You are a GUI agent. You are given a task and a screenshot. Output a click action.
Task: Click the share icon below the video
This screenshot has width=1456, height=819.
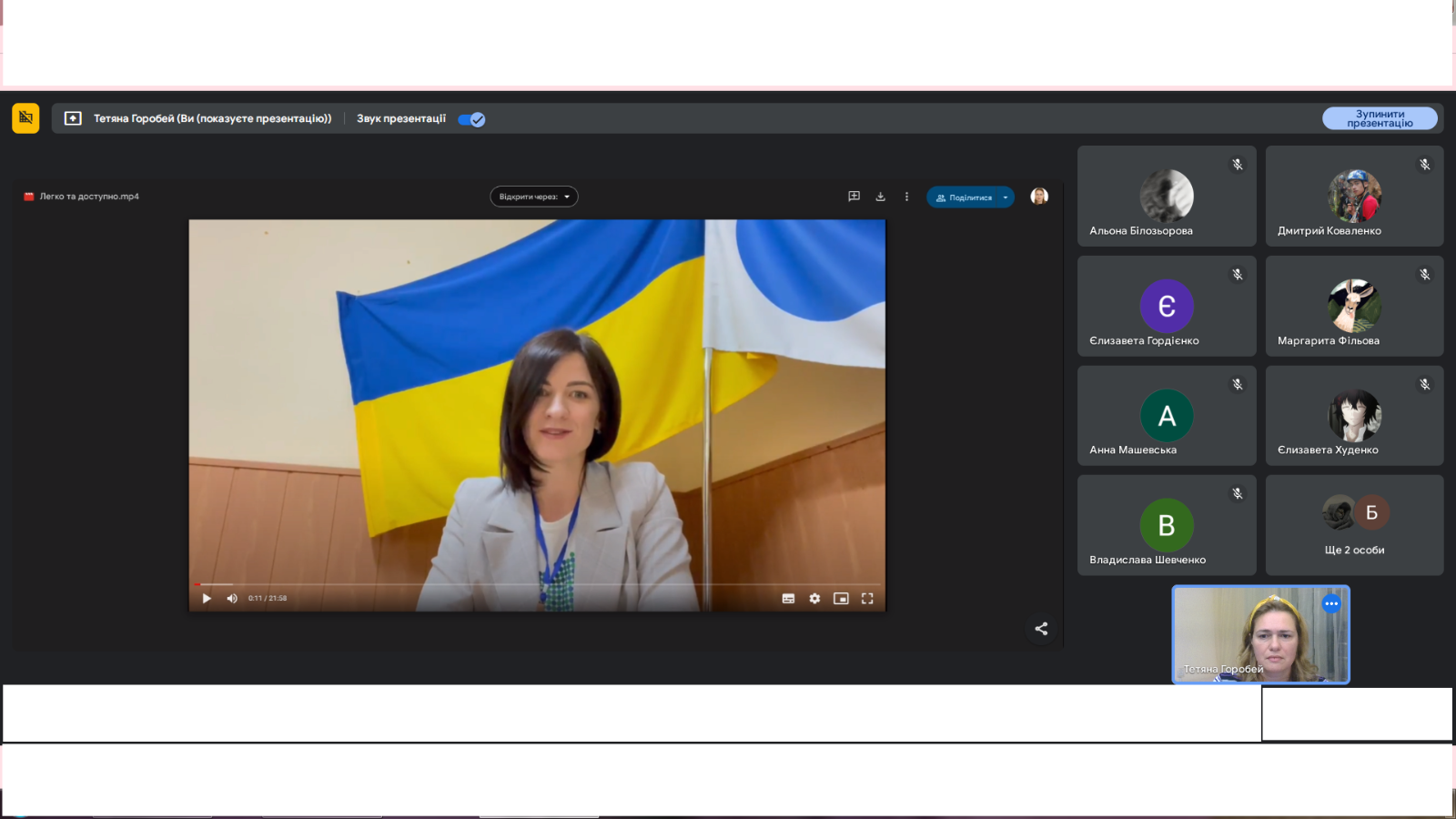click(x=1040, y=628)
